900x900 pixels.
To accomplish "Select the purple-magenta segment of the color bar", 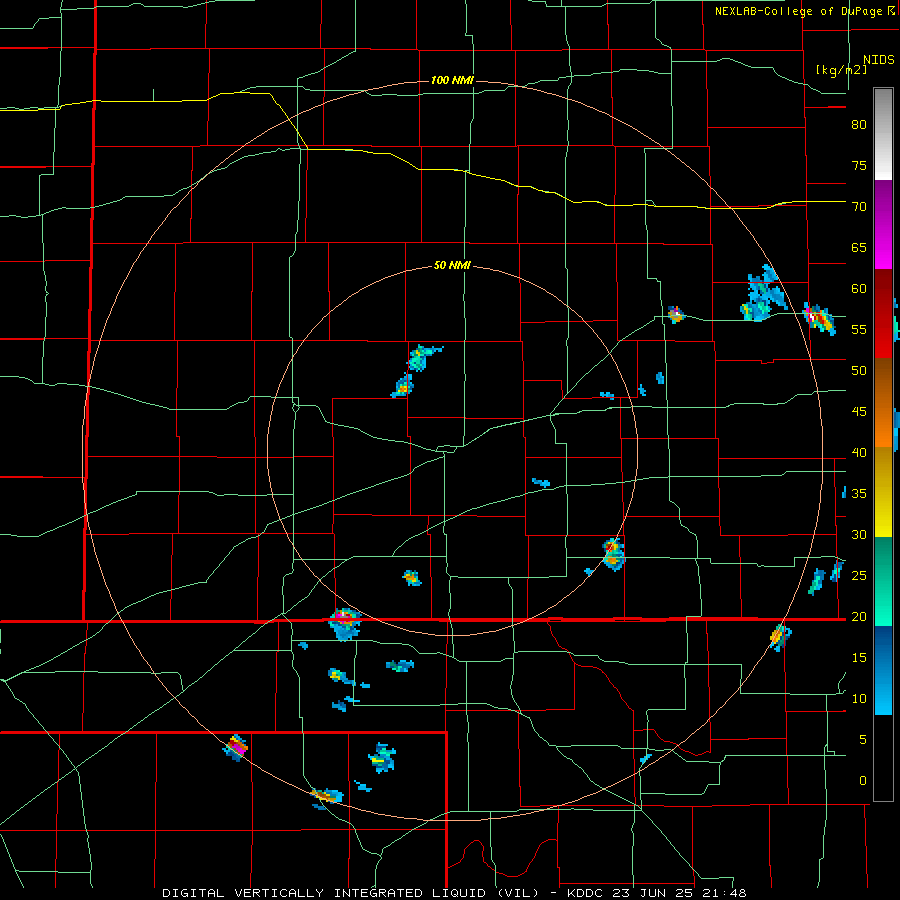I will [x=883, y=224].
